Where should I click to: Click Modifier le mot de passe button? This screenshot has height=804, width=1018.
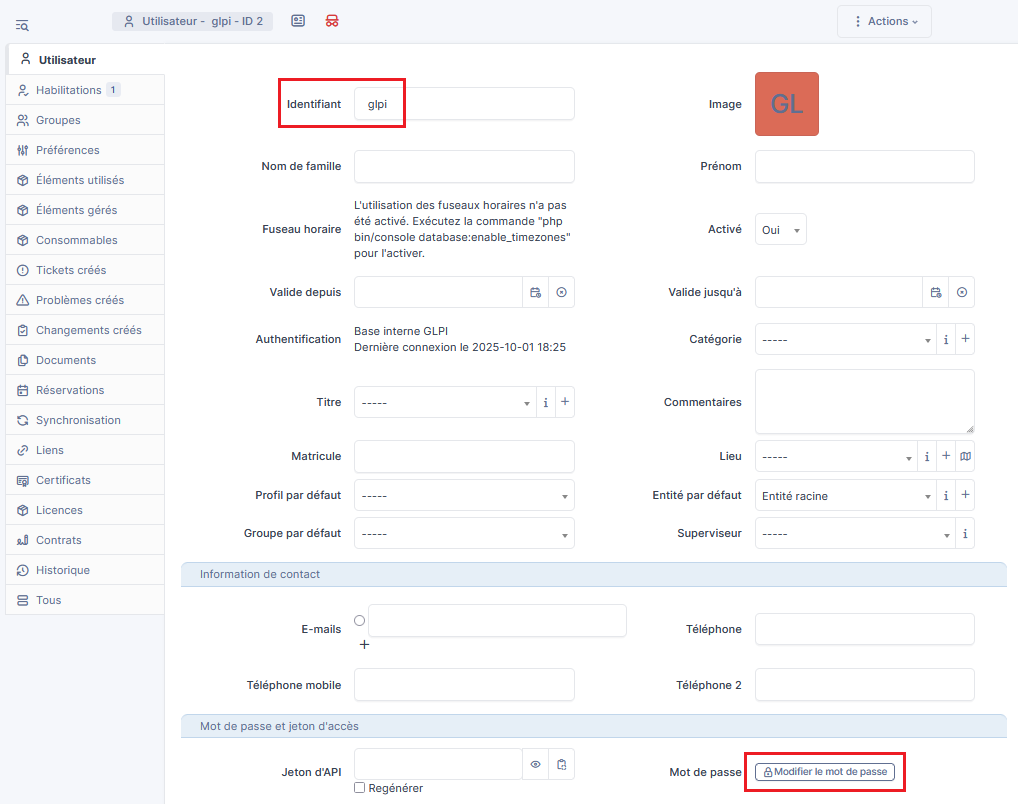click(x=824, y=772)
